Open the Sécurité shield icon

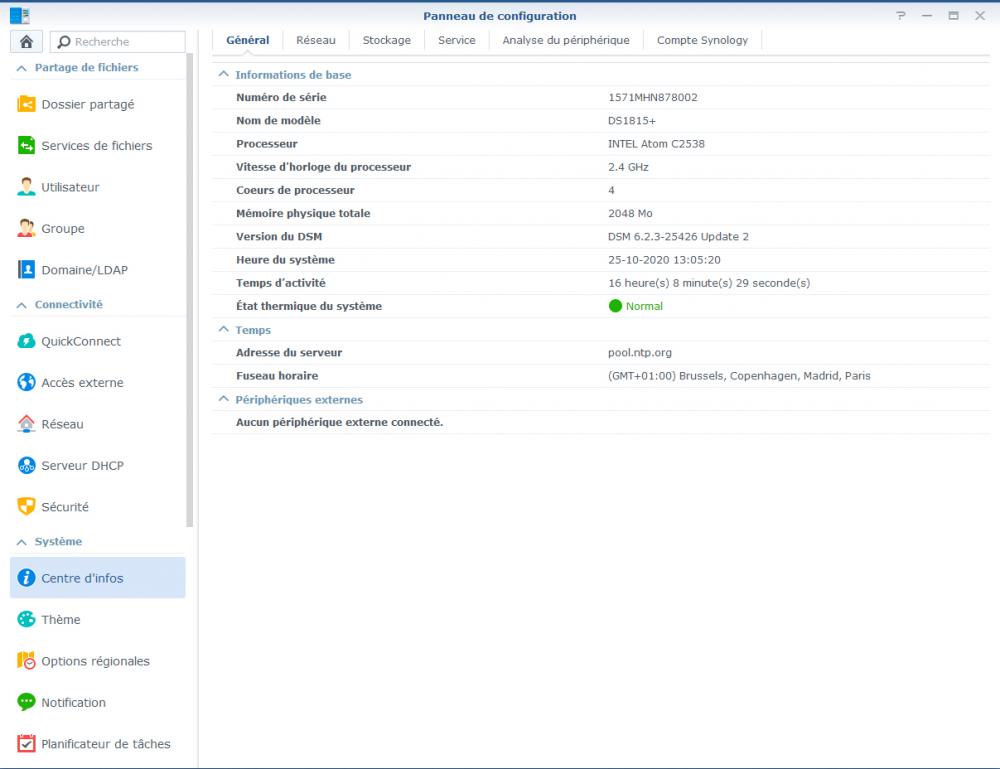[27, 507]
